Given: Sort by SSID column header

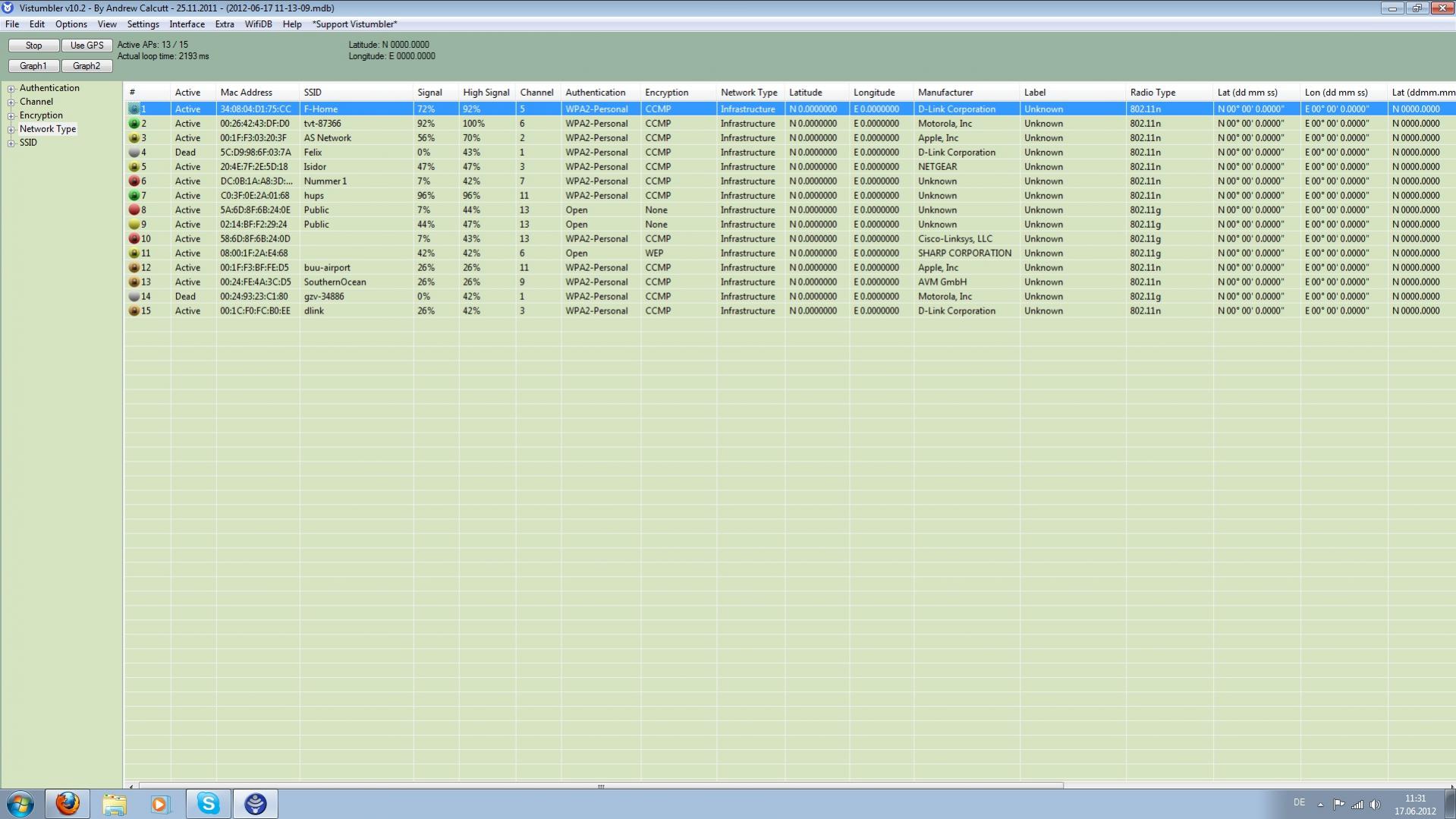Looking at the screenshot, I should click(x=357, y=93).
